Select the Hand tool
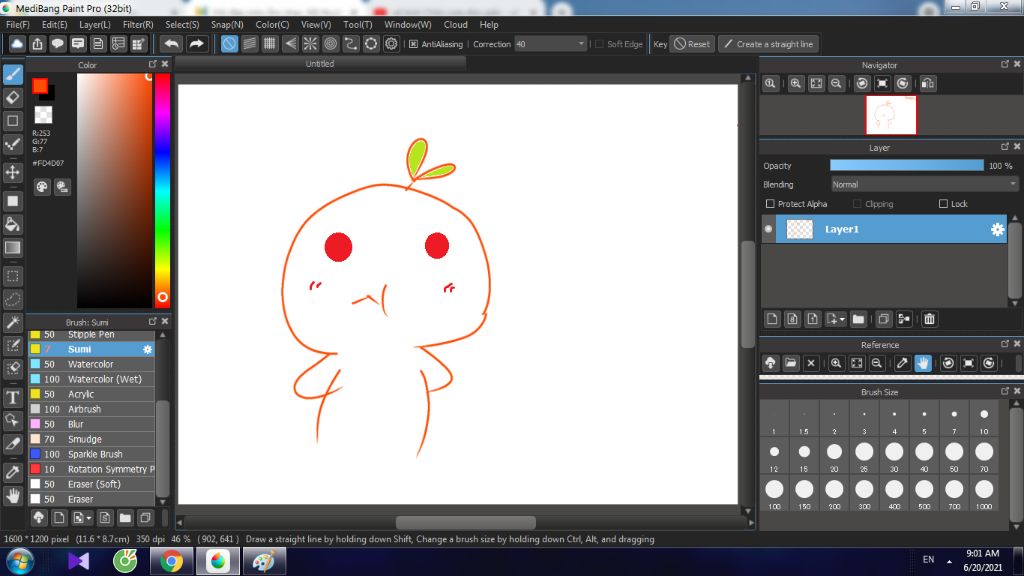This screenshot has height=576, width=1024. tap(12, 496)
